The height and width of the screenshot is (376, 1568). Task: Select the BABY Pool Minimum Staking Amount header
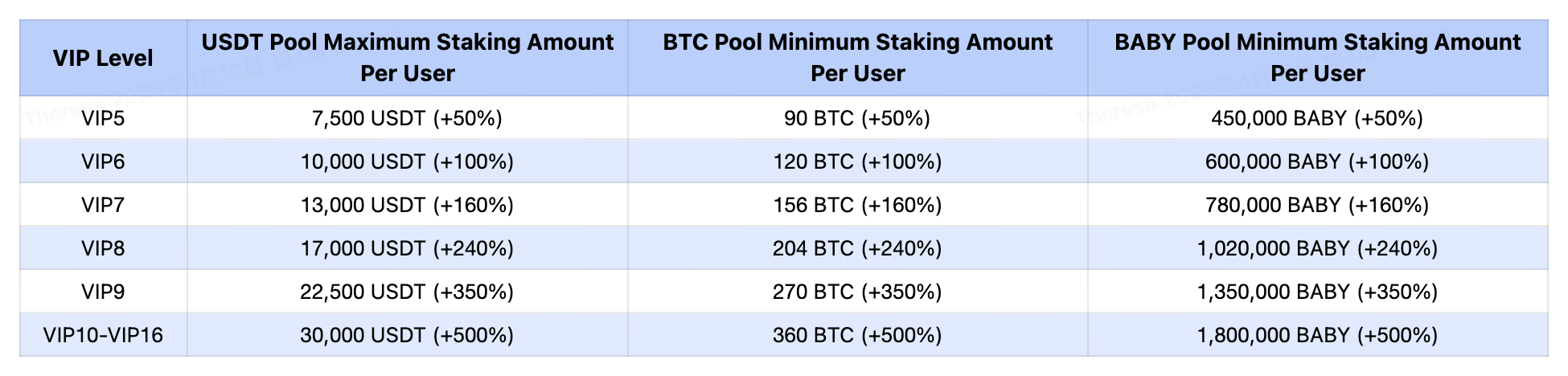pos(1317,58)
